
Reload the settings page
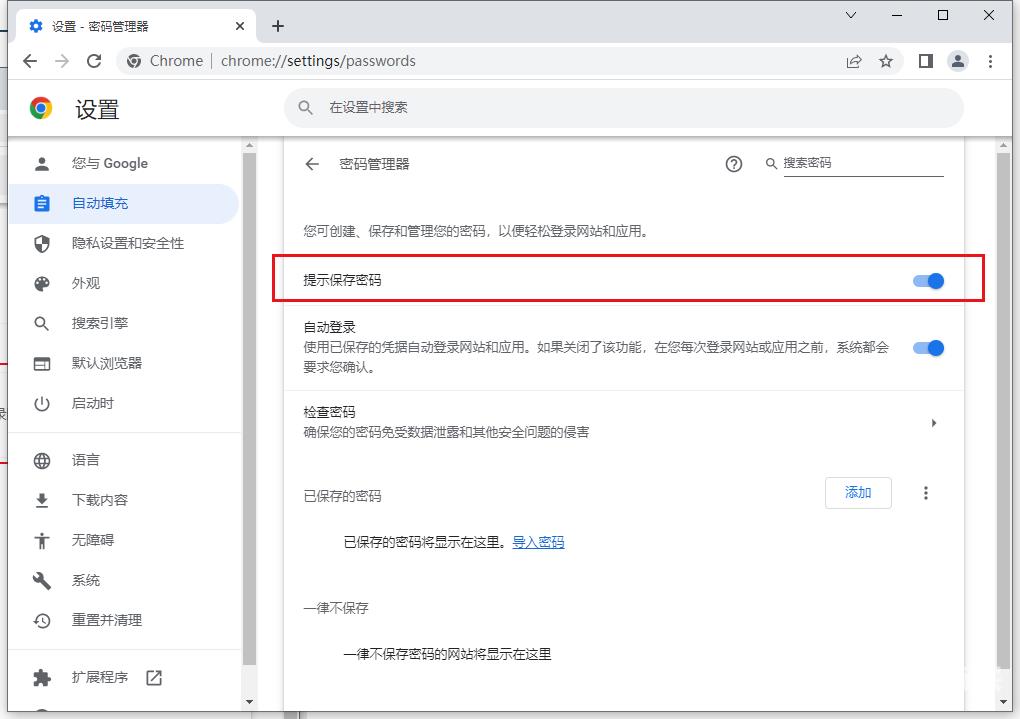(94, 61)
